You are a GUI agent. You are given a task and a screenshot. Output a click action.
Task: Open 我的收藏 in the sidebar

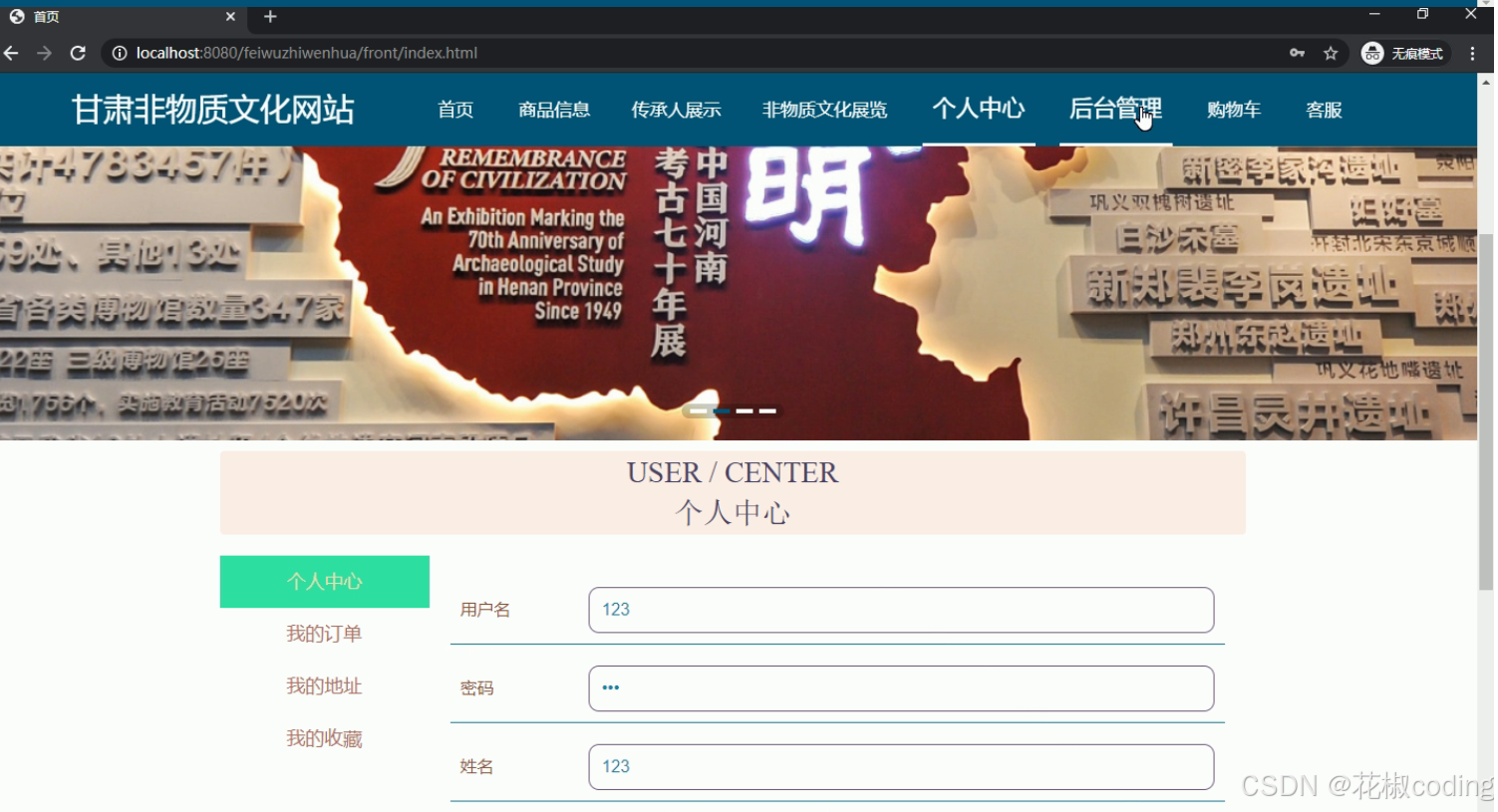324,738
